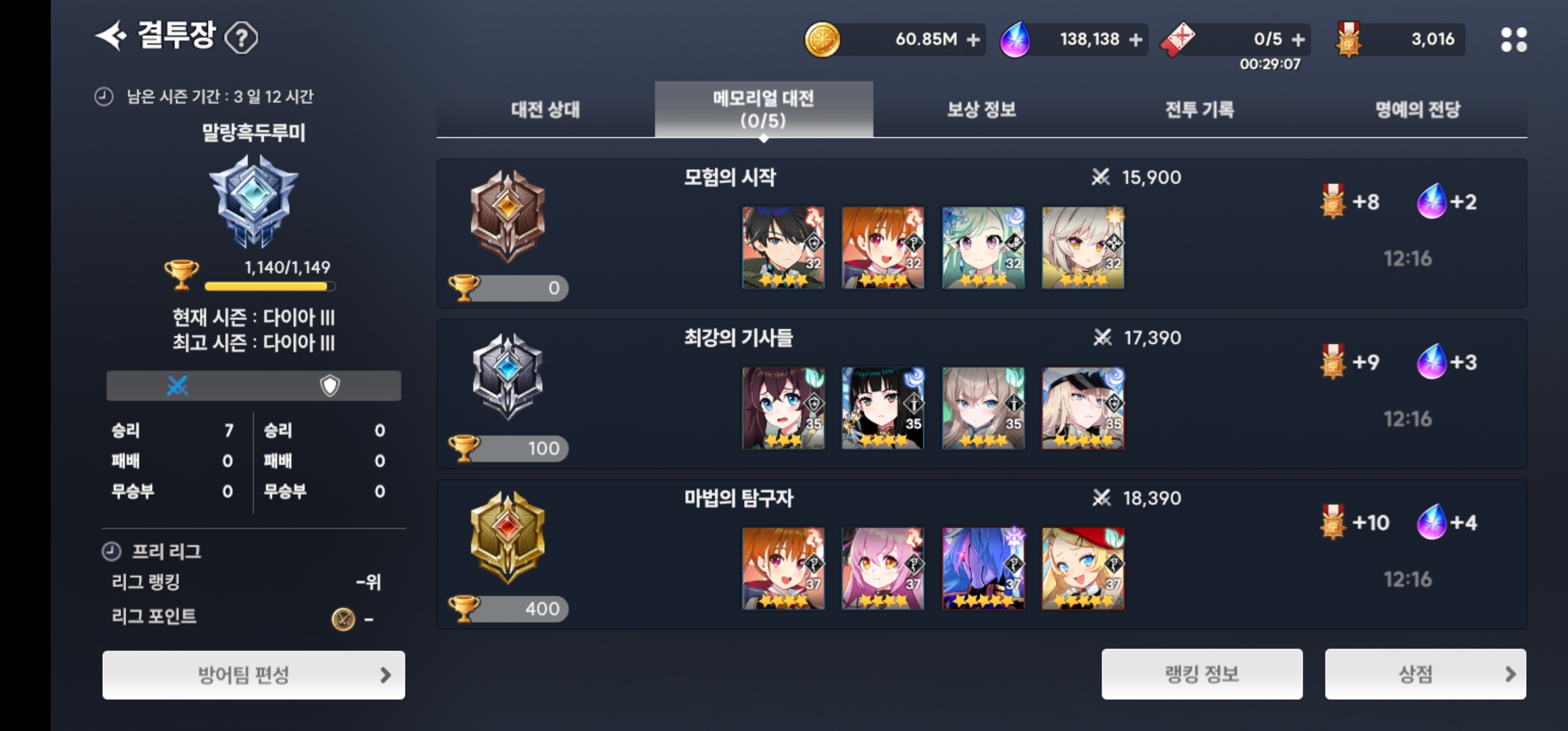1568x731 pixels.
Task: Go back using the arrow icon beside 결투장
Action: [111, 36]
